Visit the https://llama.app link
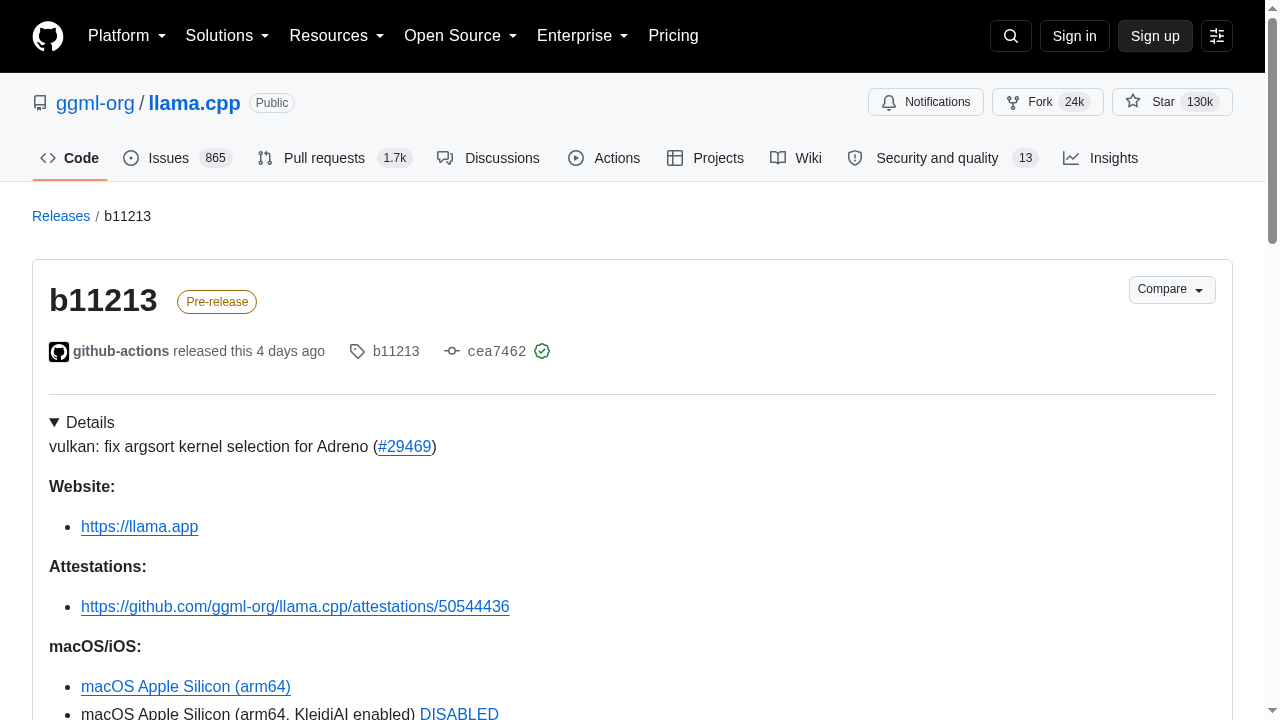This screenshot has height=720, width=1280. coord(140,526)
